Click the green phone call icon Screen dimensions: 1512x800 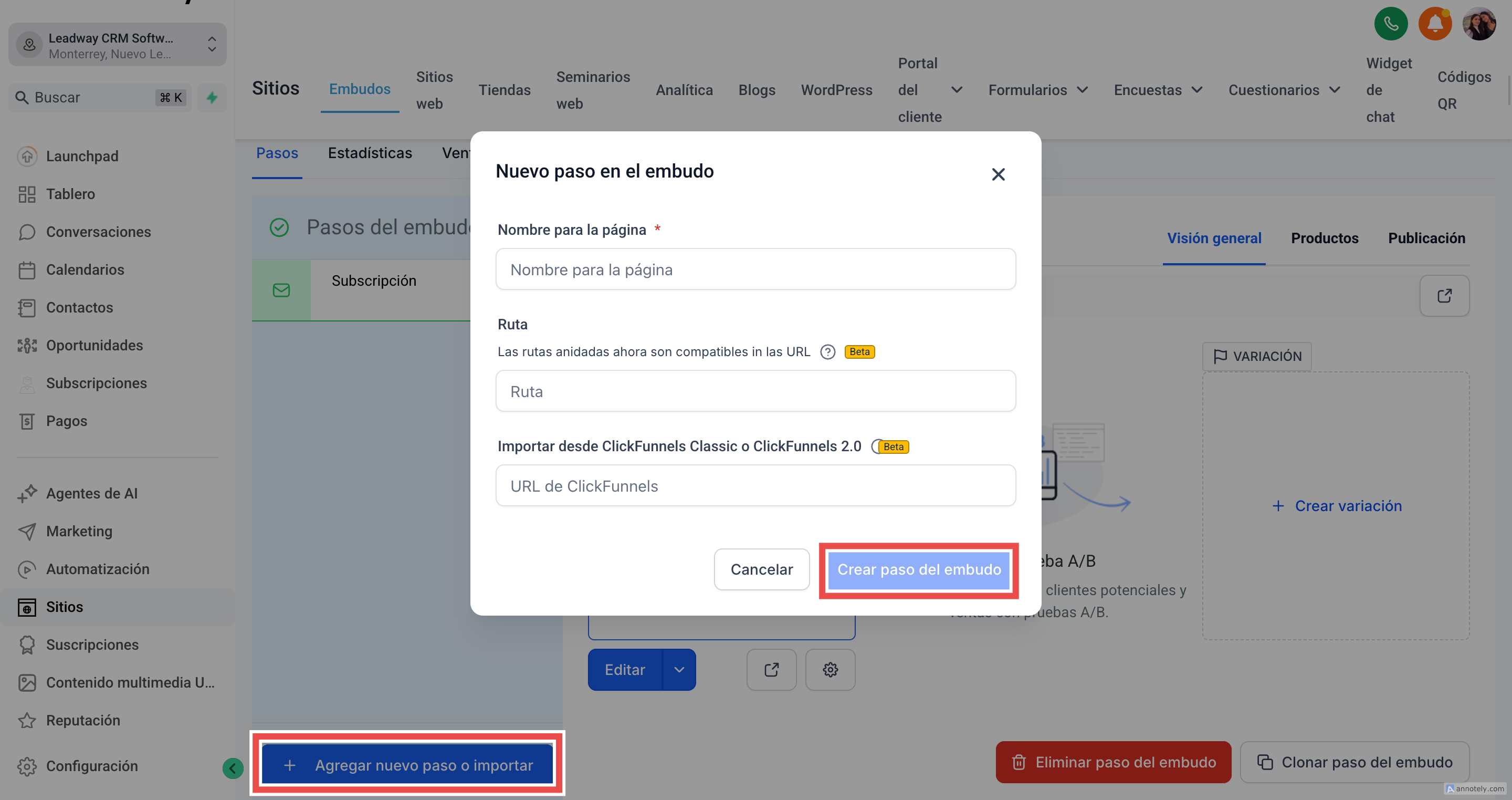(x=1391, y=24)
